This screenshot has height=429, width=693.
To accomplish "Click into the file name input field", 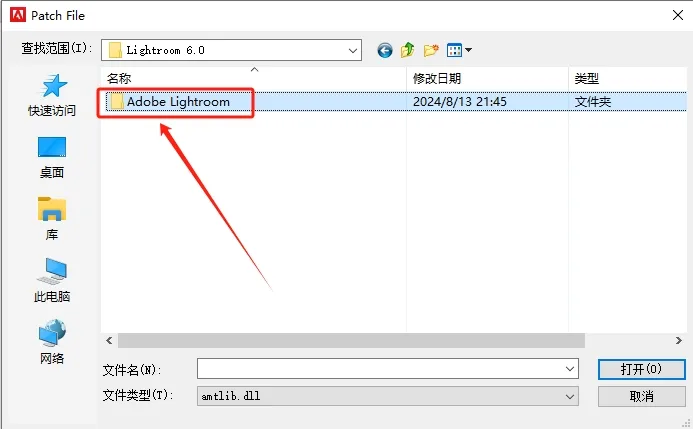I will 380,369.
